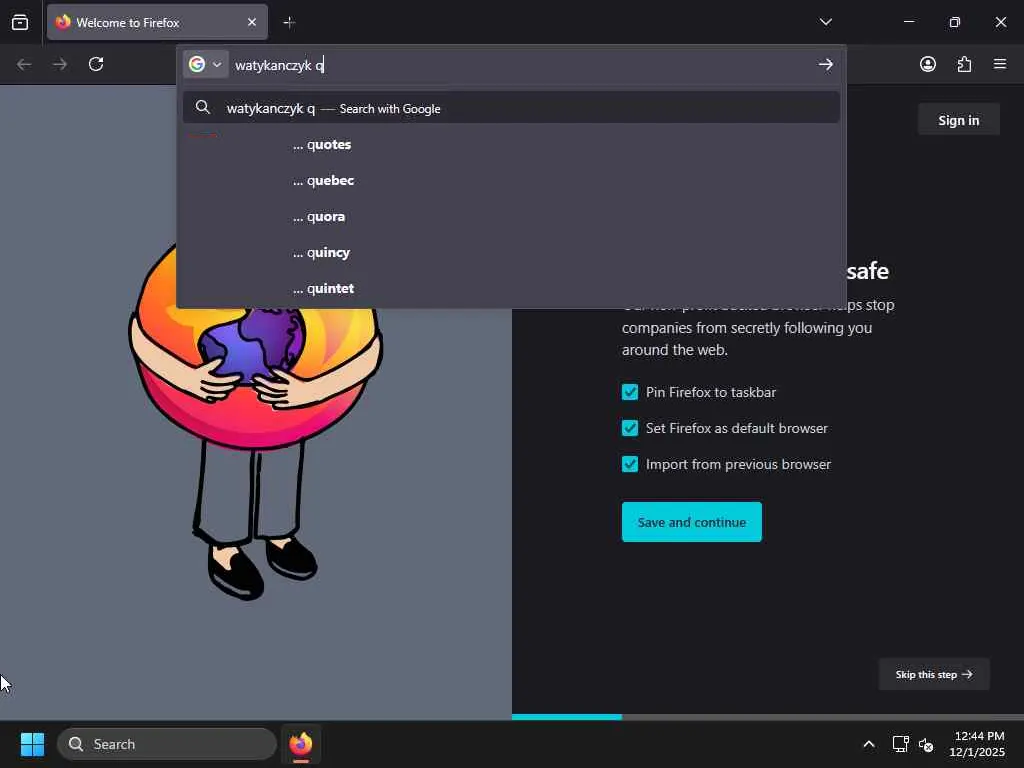Choose the 'quebec' search suggestion

[x=511, y=180]
